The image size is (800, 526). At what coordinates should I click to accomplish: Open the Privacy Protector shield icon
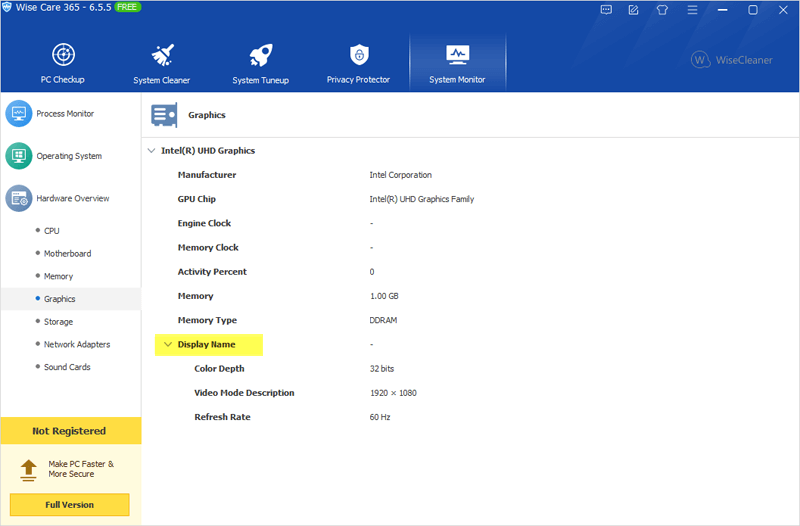click(x=359, y=55)
